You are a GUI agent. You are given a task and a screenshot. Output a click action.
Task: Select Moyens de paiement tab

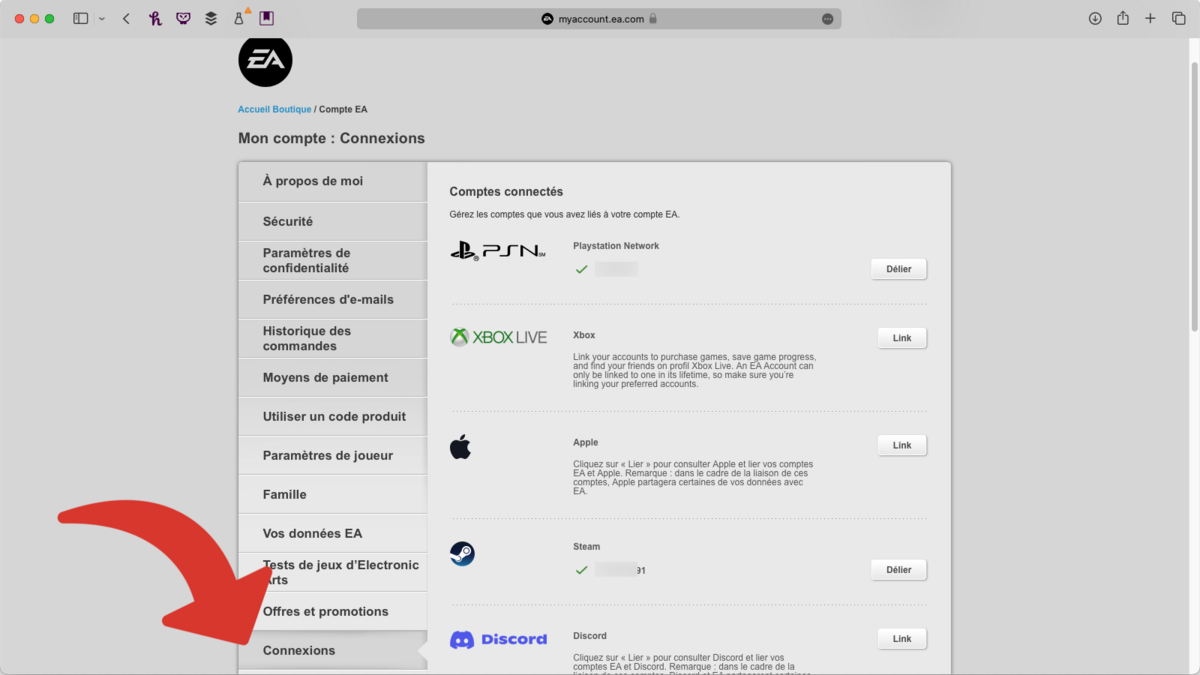tap(333, 377)
